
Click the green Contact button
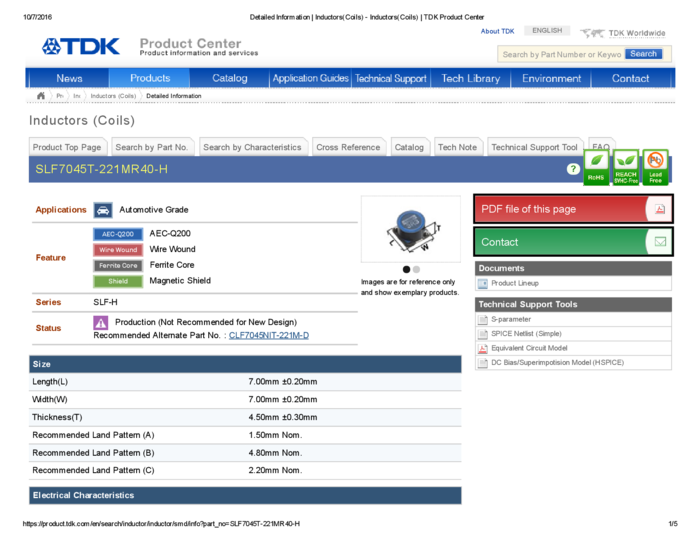[x=573, y=242]
